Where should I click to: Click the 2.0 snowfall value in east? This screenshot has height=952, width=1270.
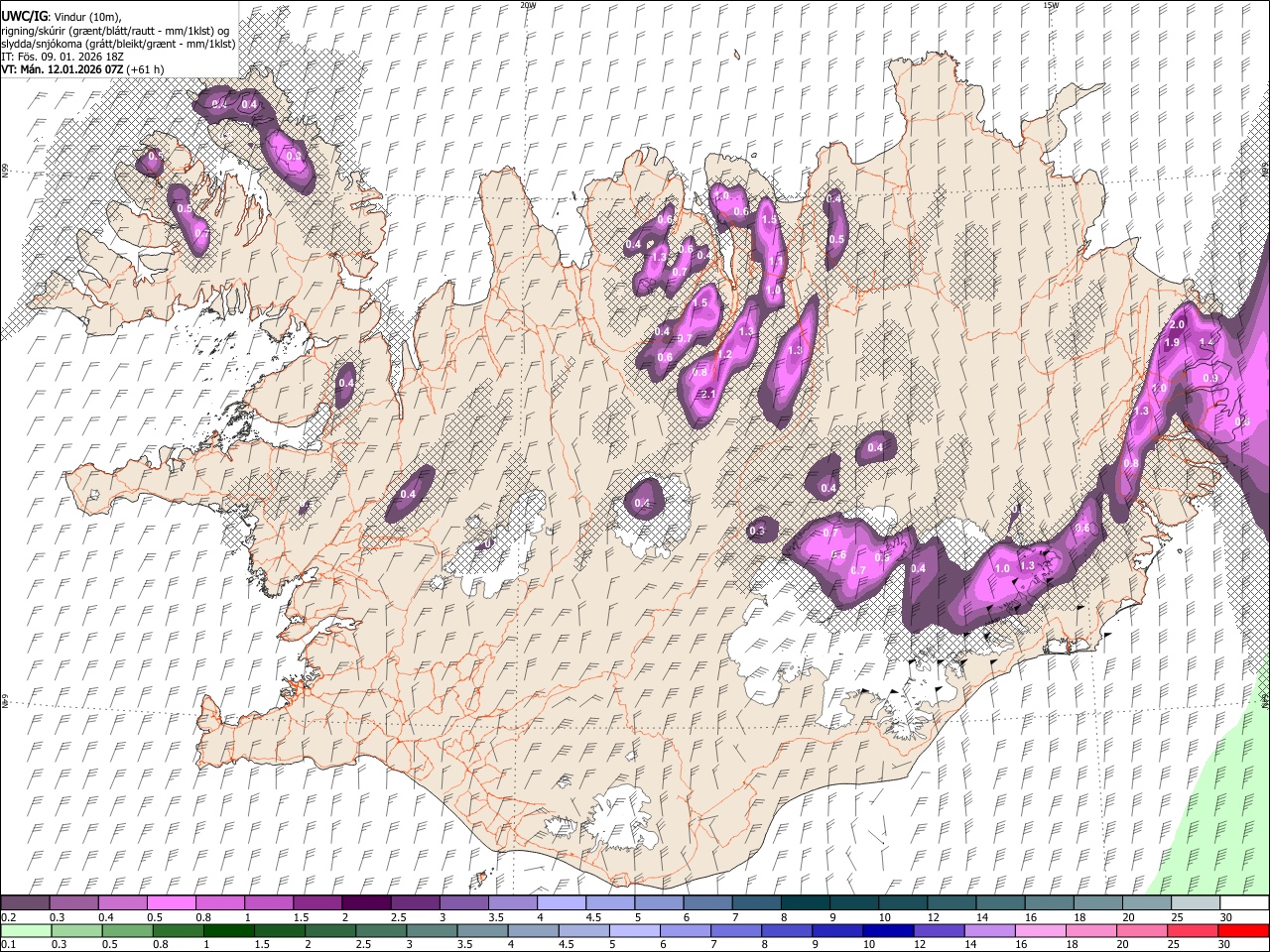pos(1178,325)
